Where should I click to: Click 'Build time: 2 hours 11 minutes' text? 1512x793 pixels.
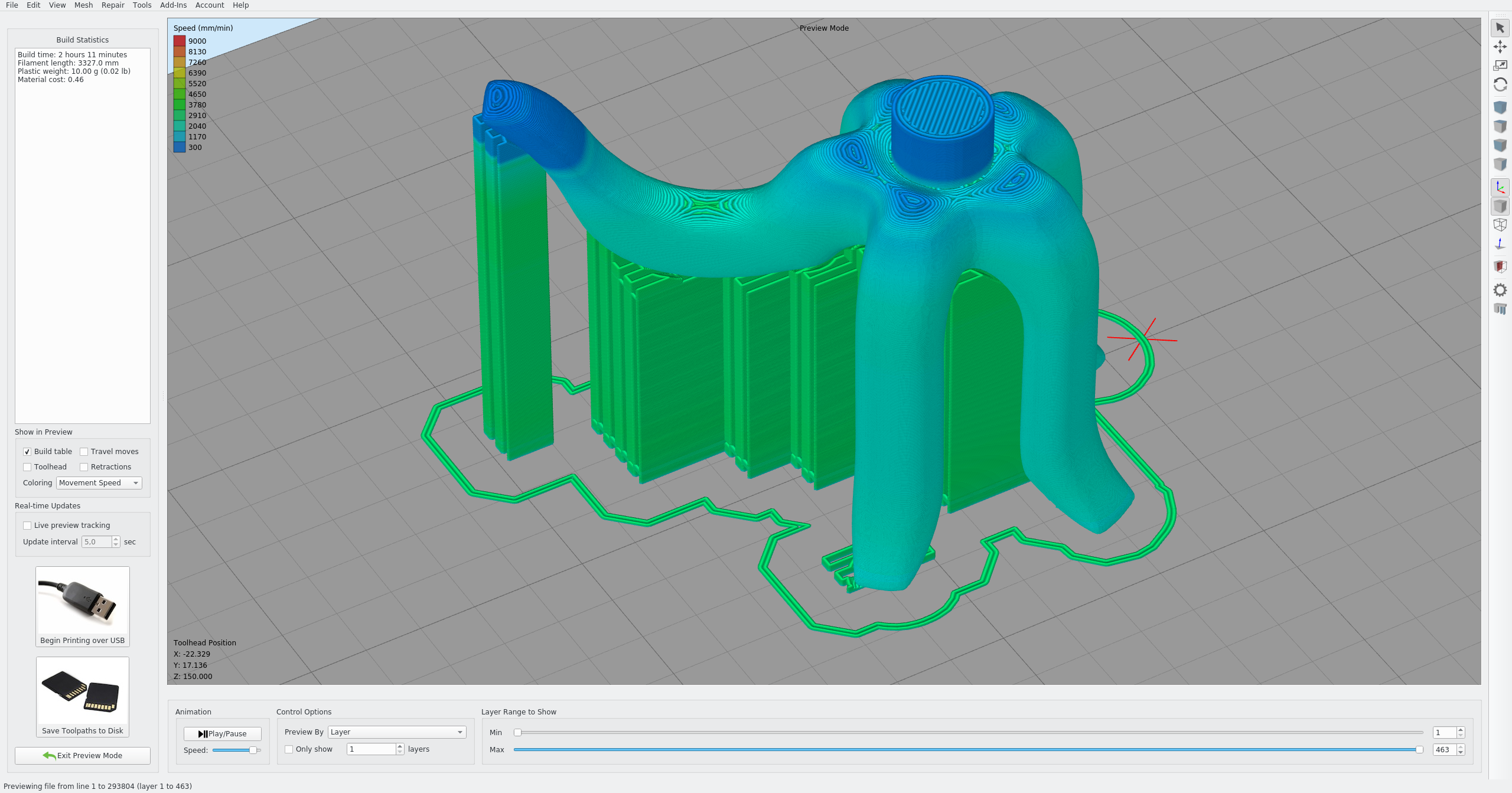click(72, 55)
